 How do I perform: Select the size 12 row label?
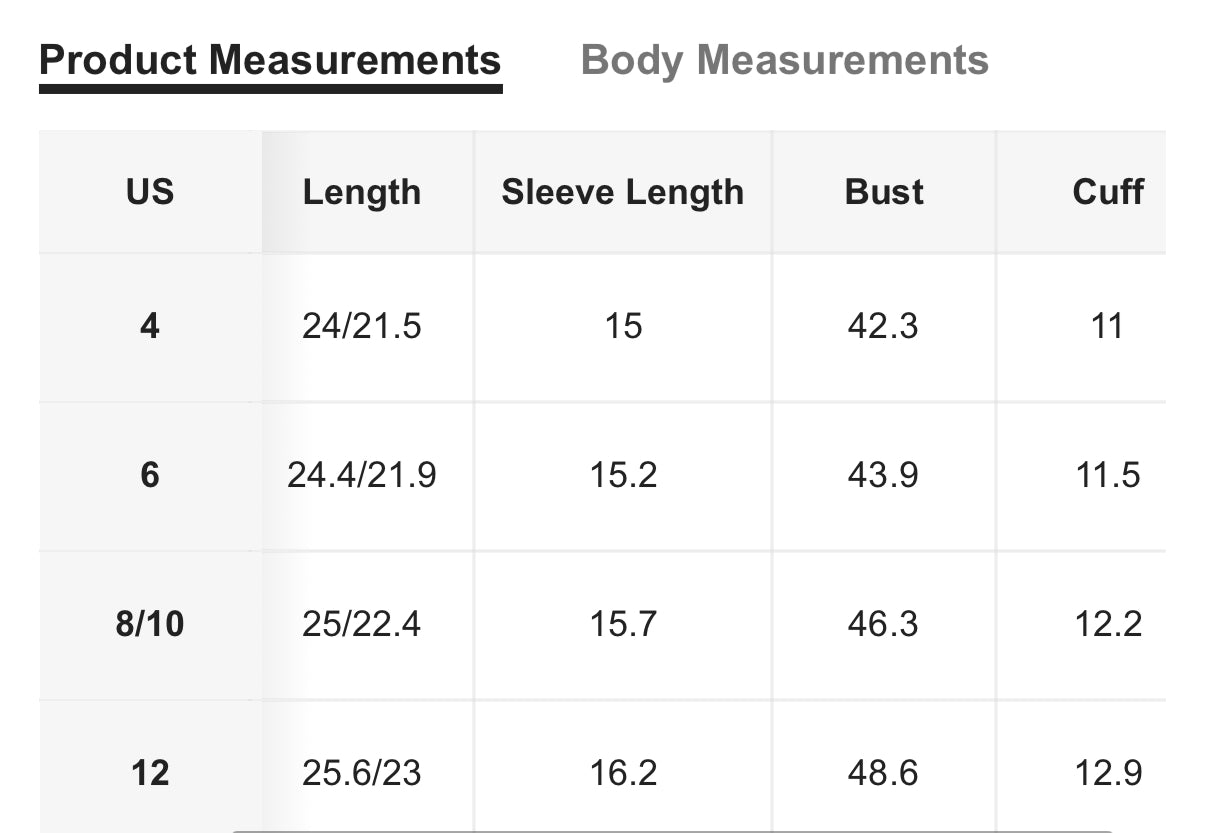[x=150, y=773]
